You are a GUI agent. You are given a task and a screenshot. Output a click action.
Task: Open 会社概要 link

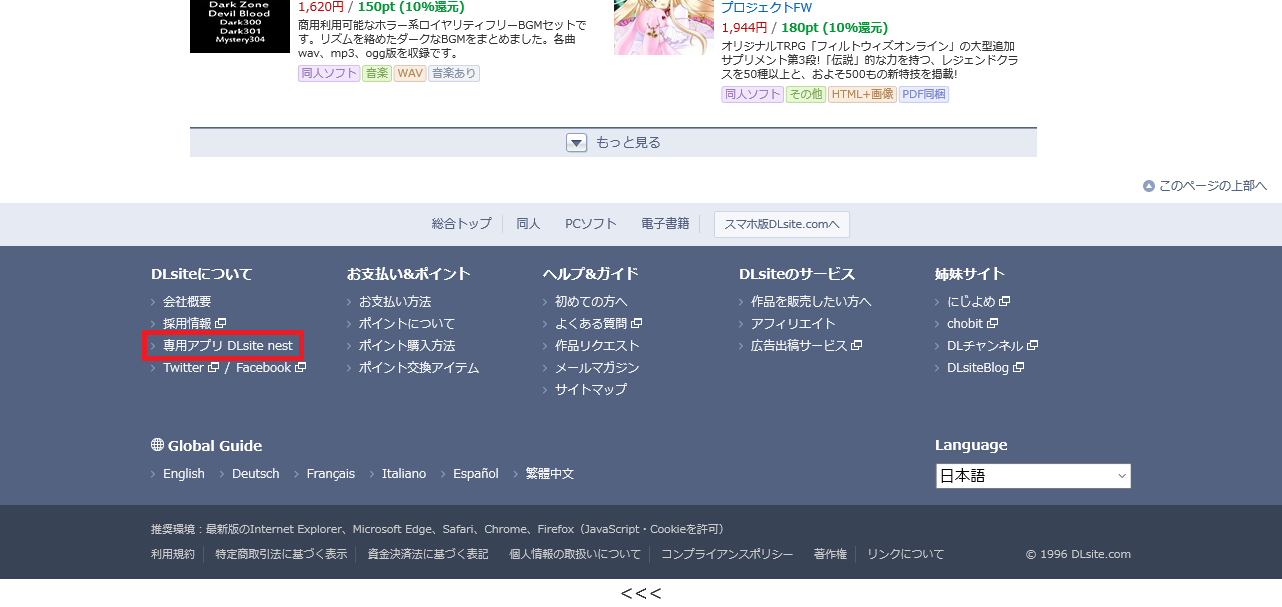click(187, 301)
